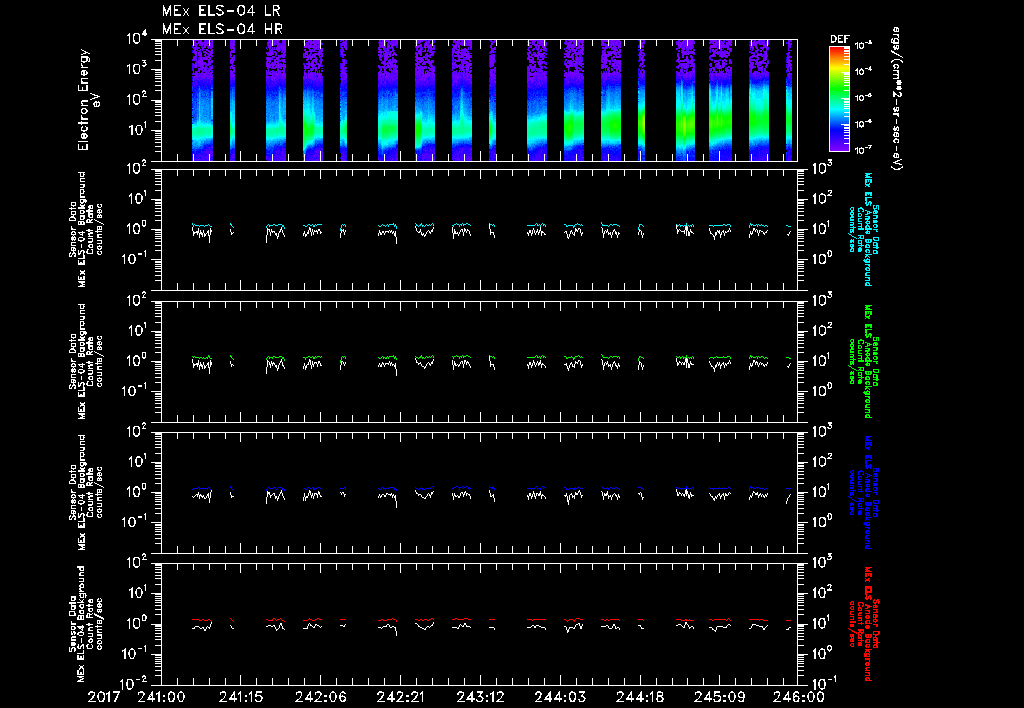Click the "241:00" time axis label
The image size is (1024, 708).
click(161, 697)
